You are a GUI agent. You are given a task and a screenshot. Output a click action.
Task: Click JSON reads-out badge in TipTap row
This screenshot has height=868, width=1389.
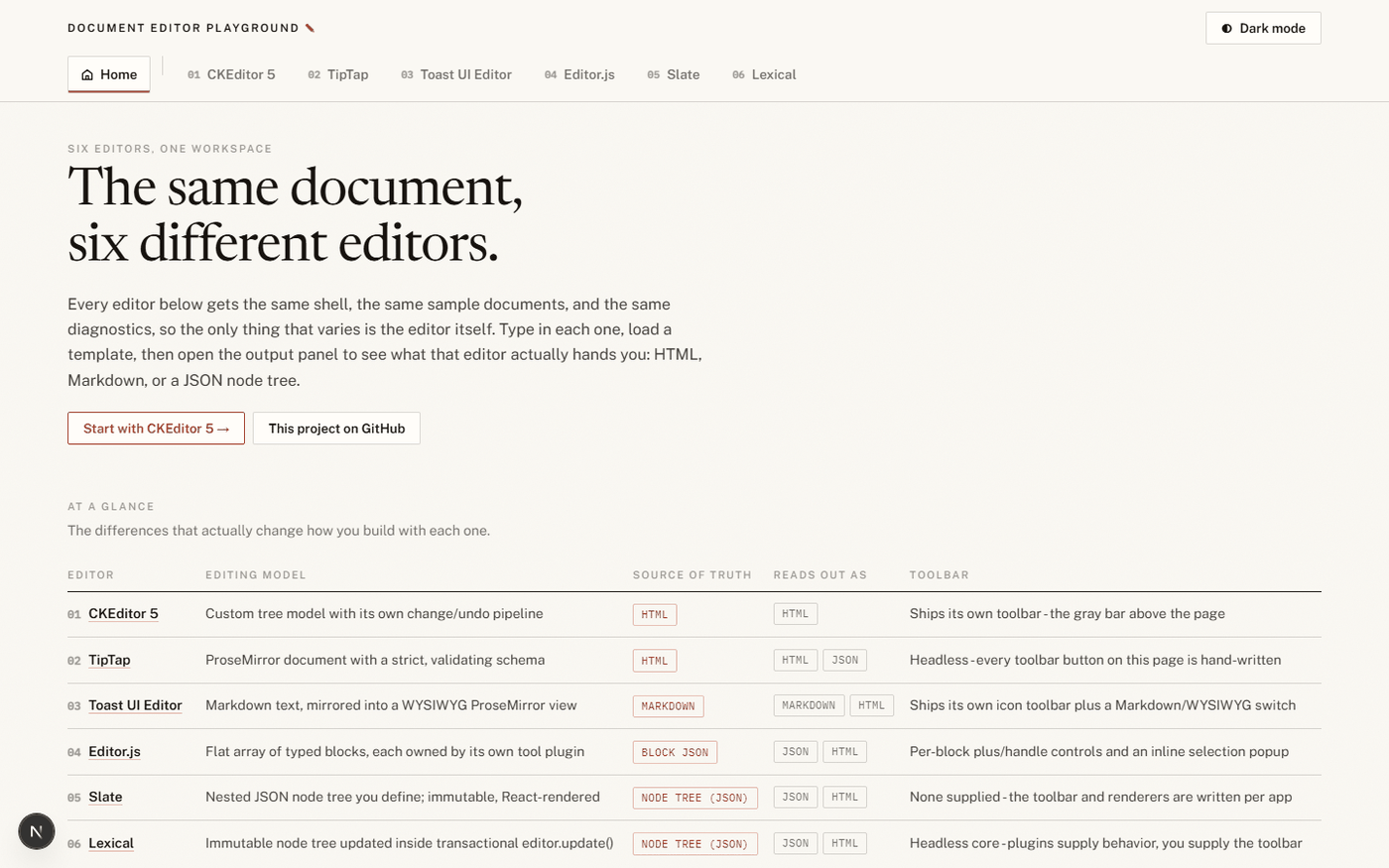coord(845,660)
